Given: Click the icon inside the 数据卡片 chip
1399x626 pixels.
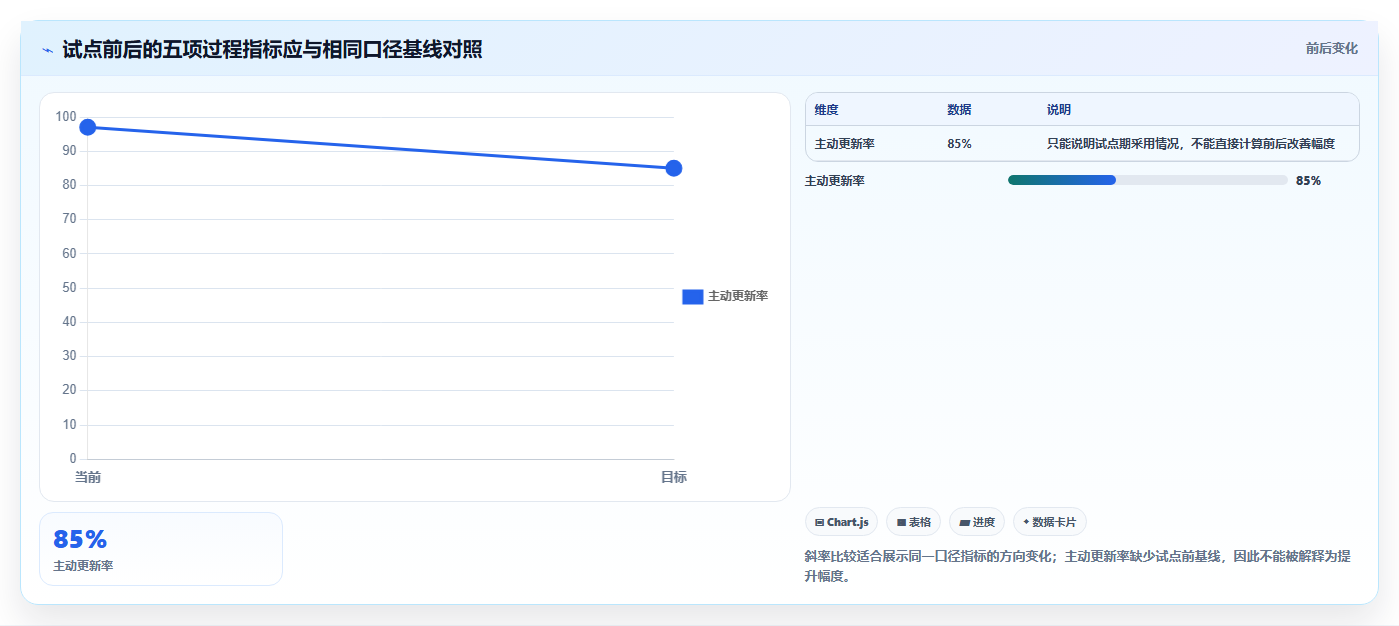Looking at the screenshot, I should 1026,522.
